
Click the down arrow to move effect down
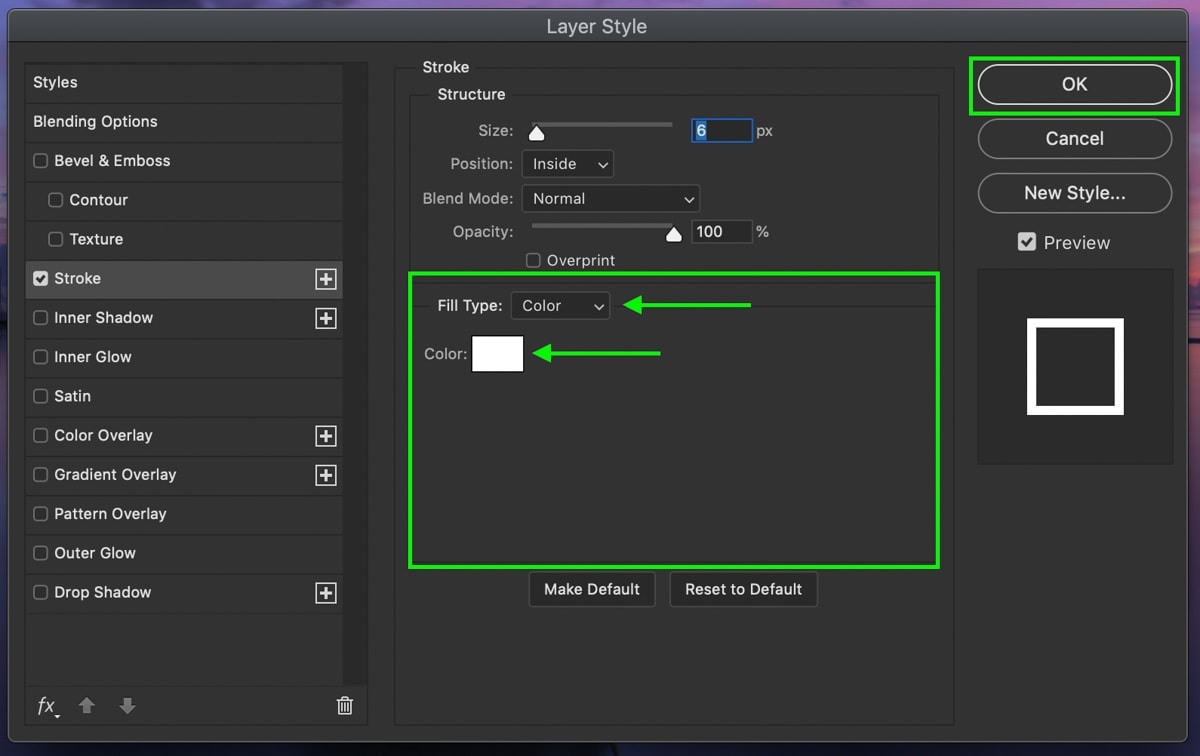pyautogui.click(x=127, y=706)
